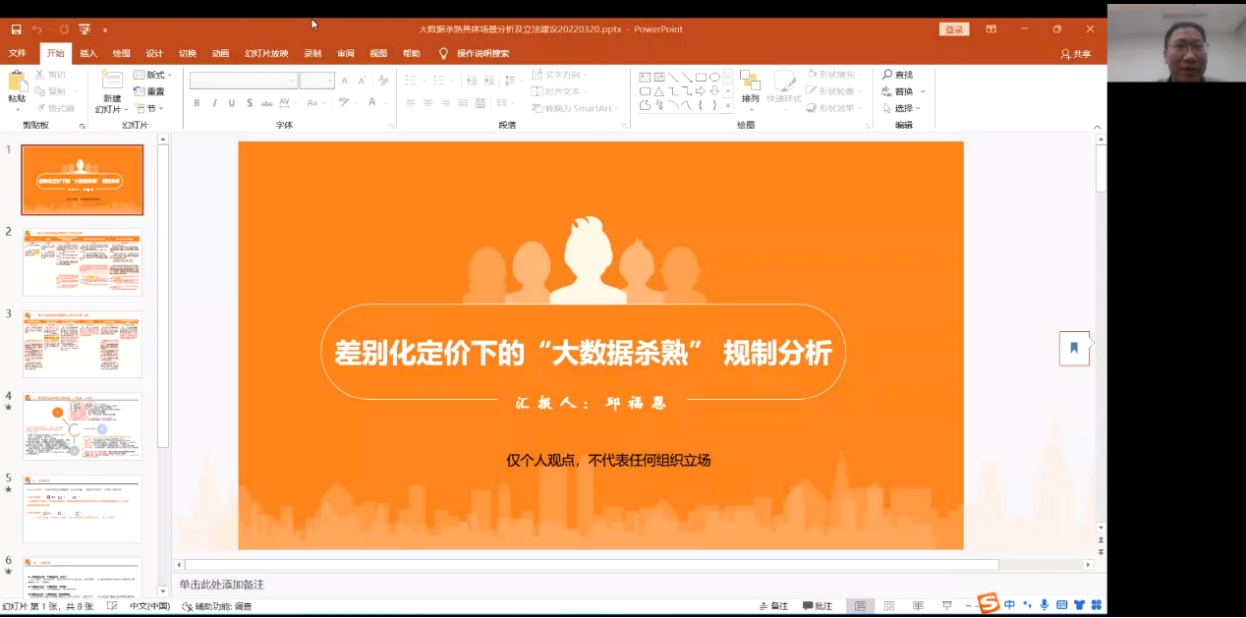This screenshot has width=1246, height=618.
Task: Switch to the Slide Show (幻灯片放映) tab
Action: 266,53
